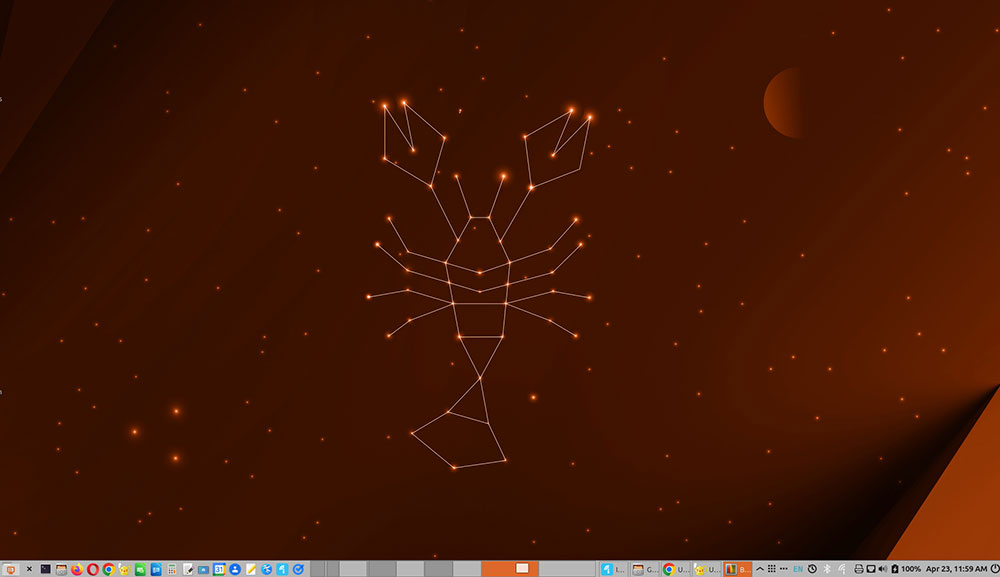Open the blue contacts app
The width and height of the screenshot is (1000, 577).
pyautogui.click(x=234, y=568)
